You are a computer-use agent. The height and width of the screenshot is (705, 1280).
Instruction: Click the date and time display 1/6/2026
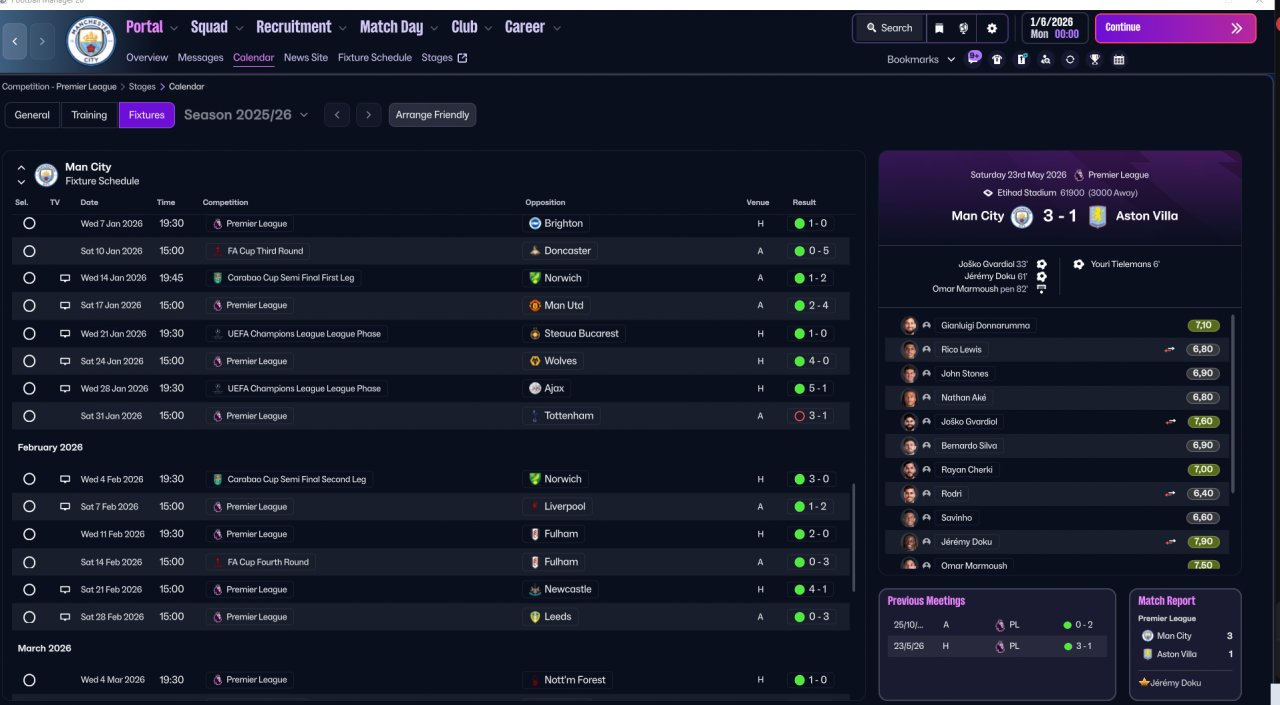(x=1054, y=28)
